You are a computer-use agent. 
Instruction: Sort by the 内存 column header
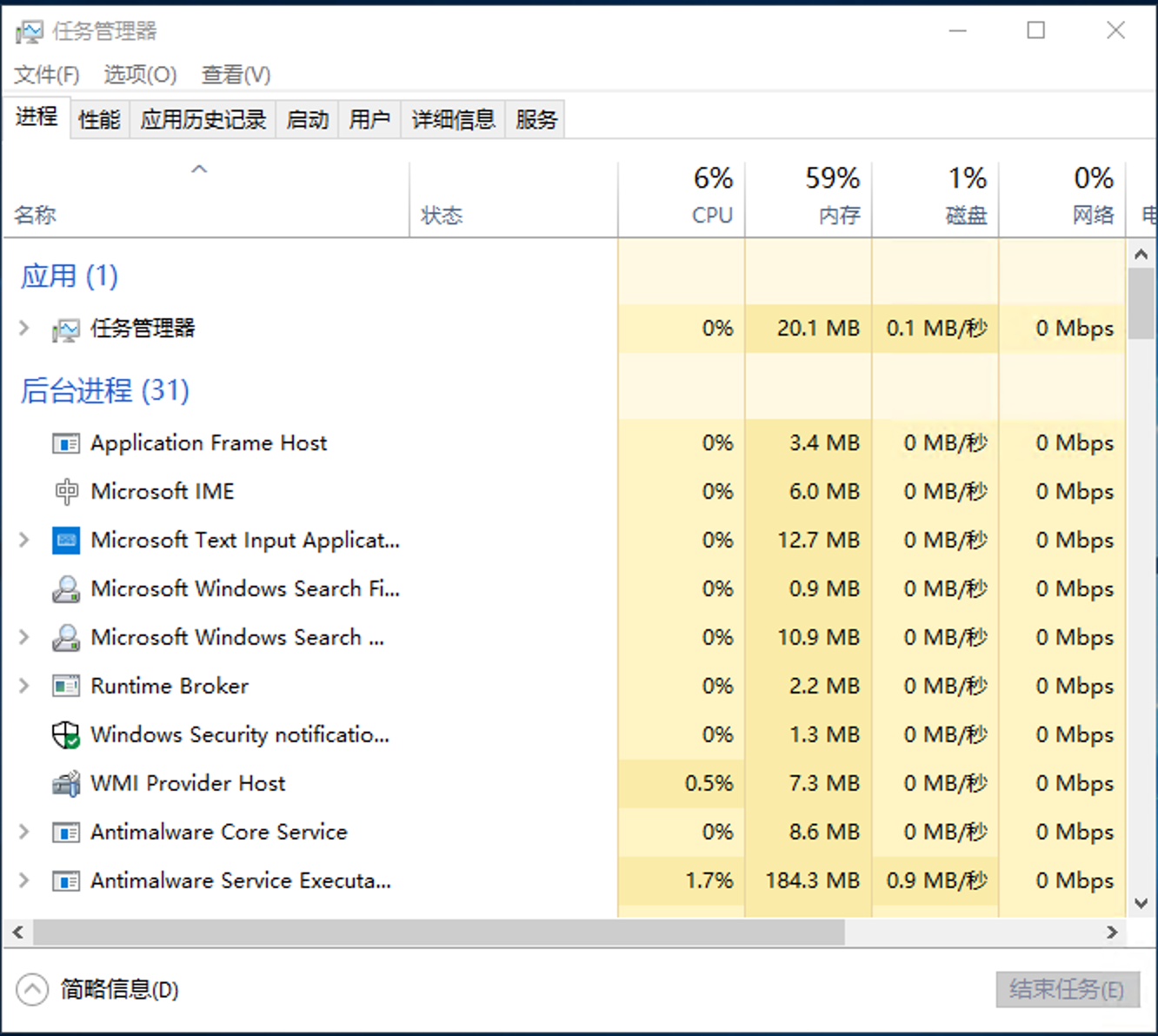(809, 200)
